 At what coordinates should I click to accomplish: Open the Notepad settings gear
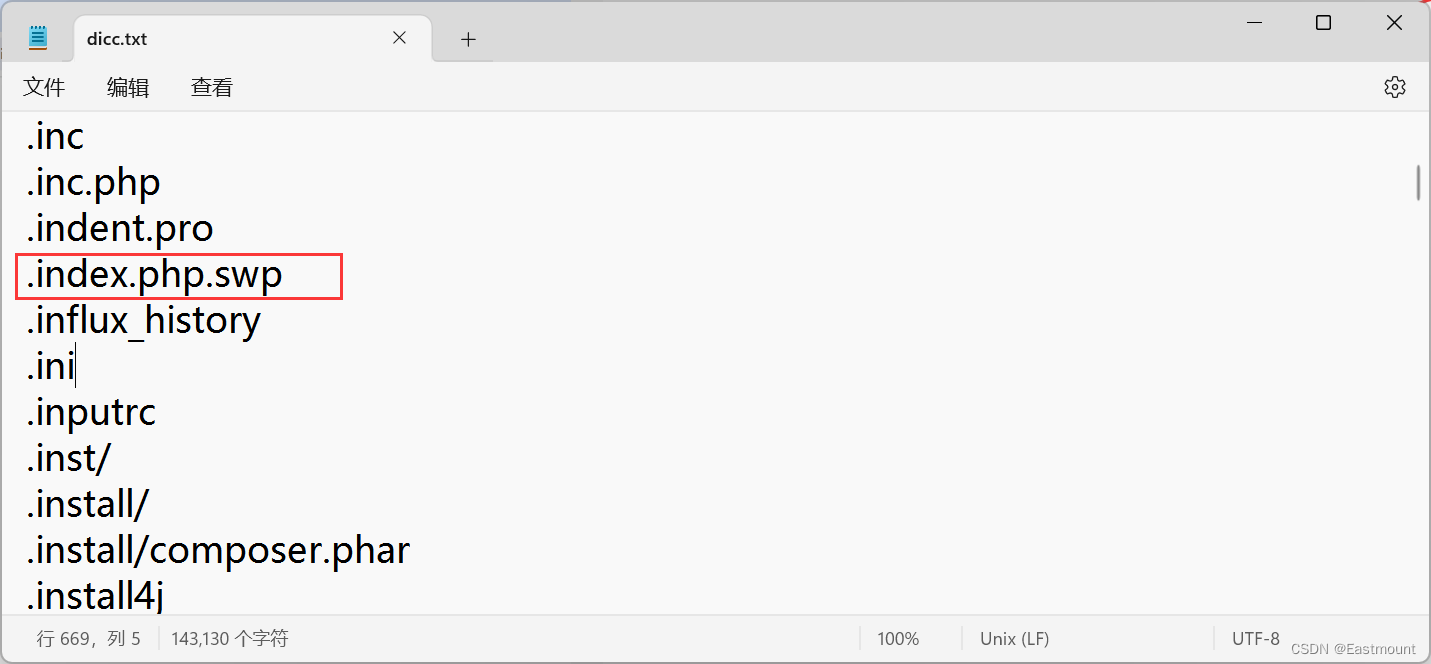[1394, 87]
